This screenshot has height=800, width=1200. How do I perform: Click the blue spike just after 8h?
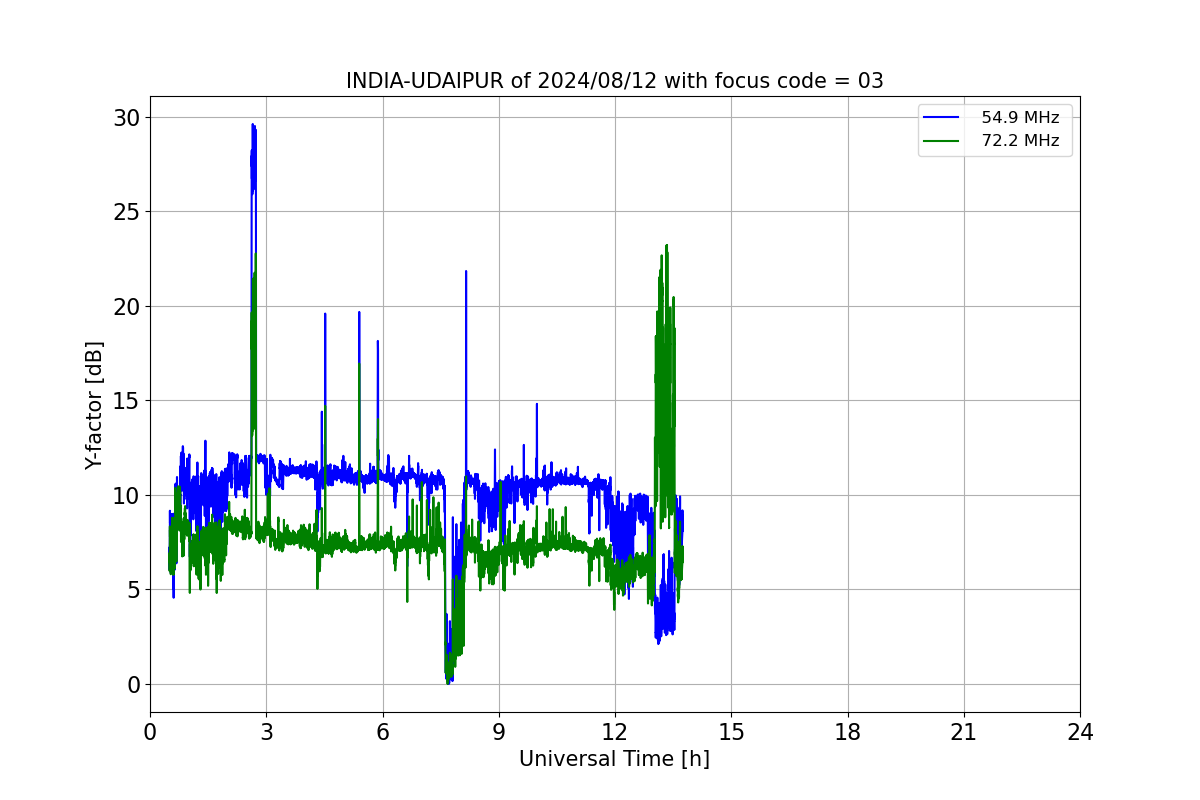466,272
